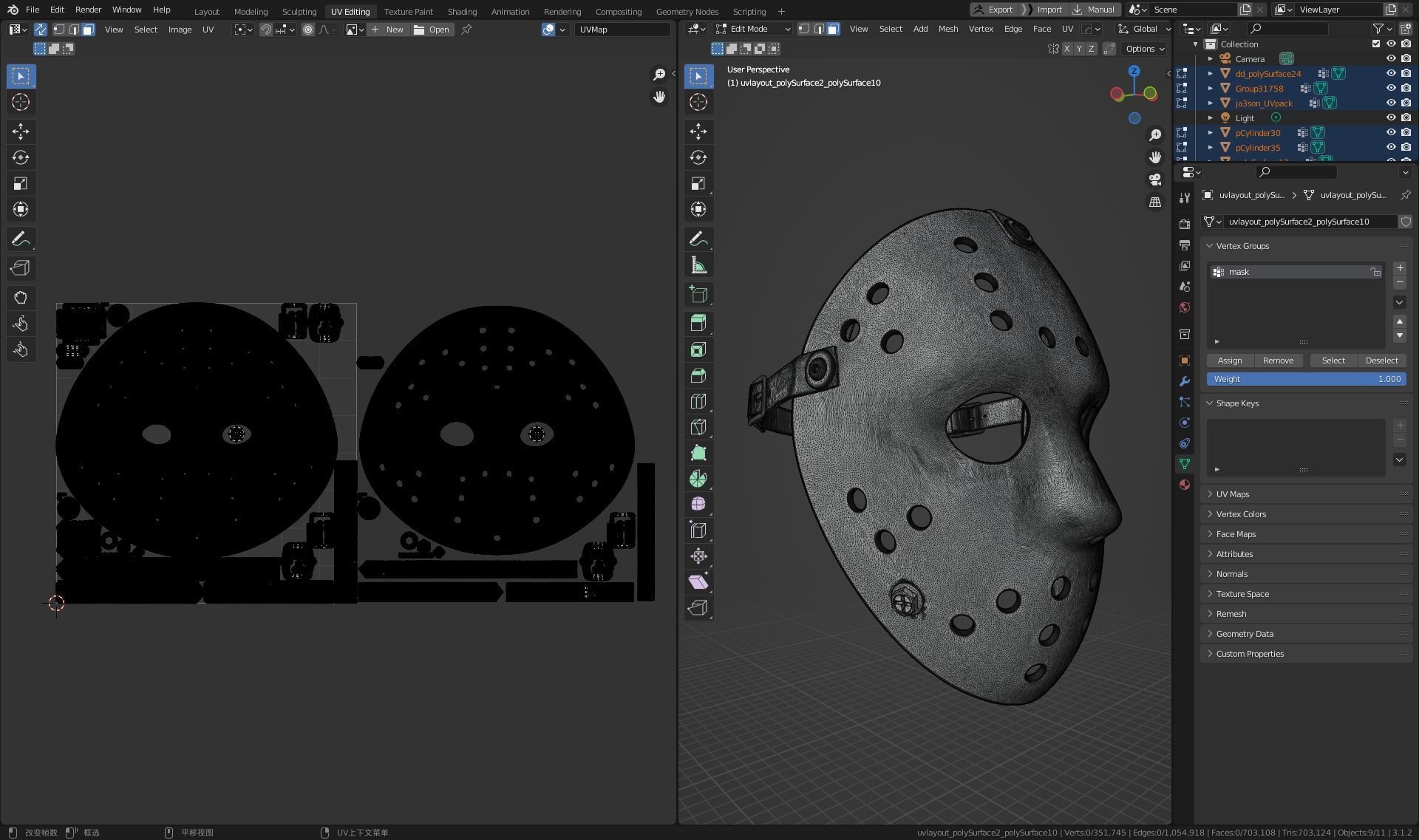Select the Bevel tool
1419x840 pixels.
coord(698,375)
